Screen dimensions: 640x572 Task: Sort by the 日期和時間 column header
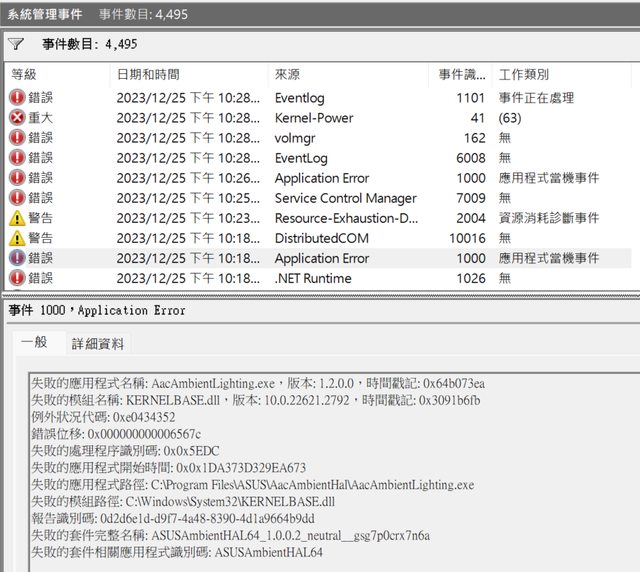click(148, 75)
